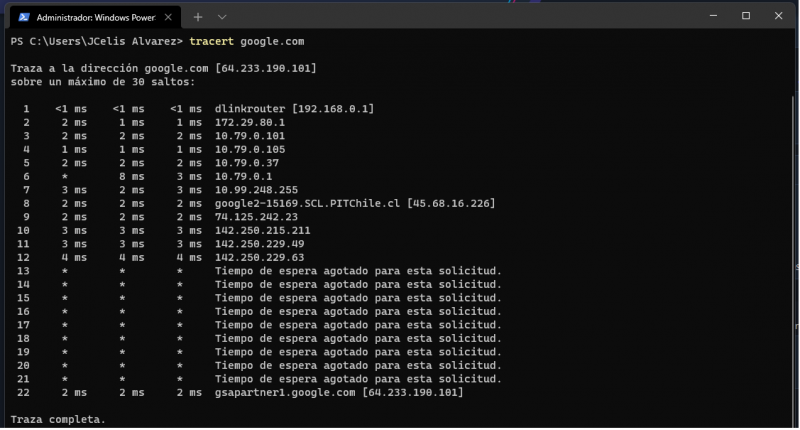Screen dimensions: 800x430
Task: Maximize the terminal window
Action: (x=746, y=16)
